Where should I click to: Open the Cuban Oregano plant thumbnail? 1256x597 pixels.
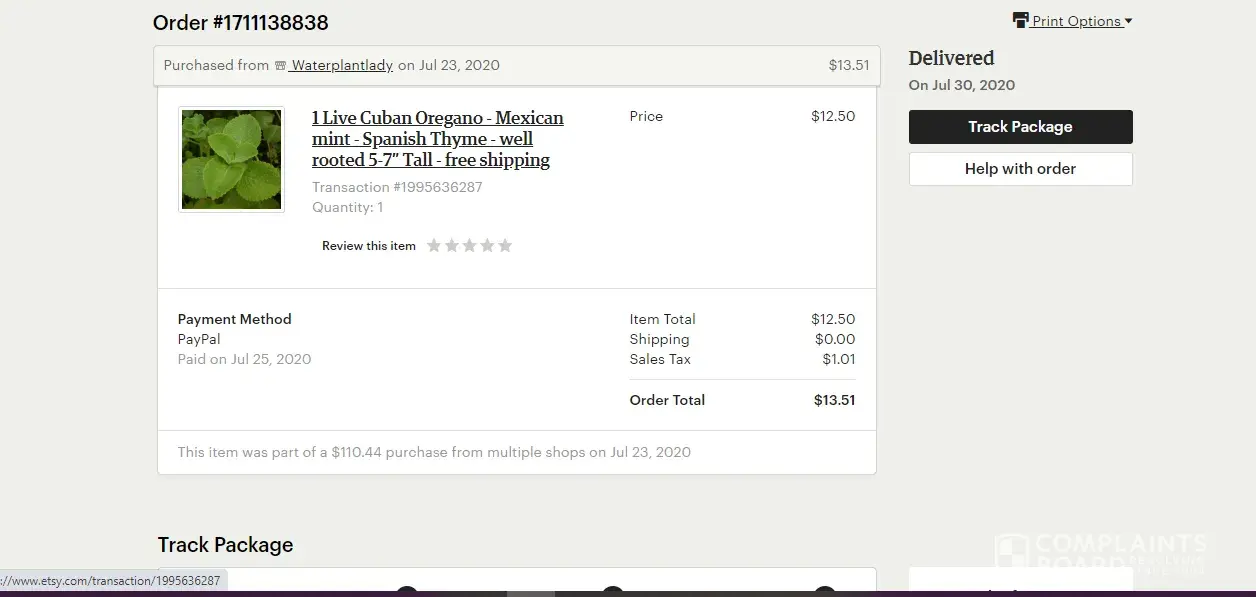tap(231, 159)
